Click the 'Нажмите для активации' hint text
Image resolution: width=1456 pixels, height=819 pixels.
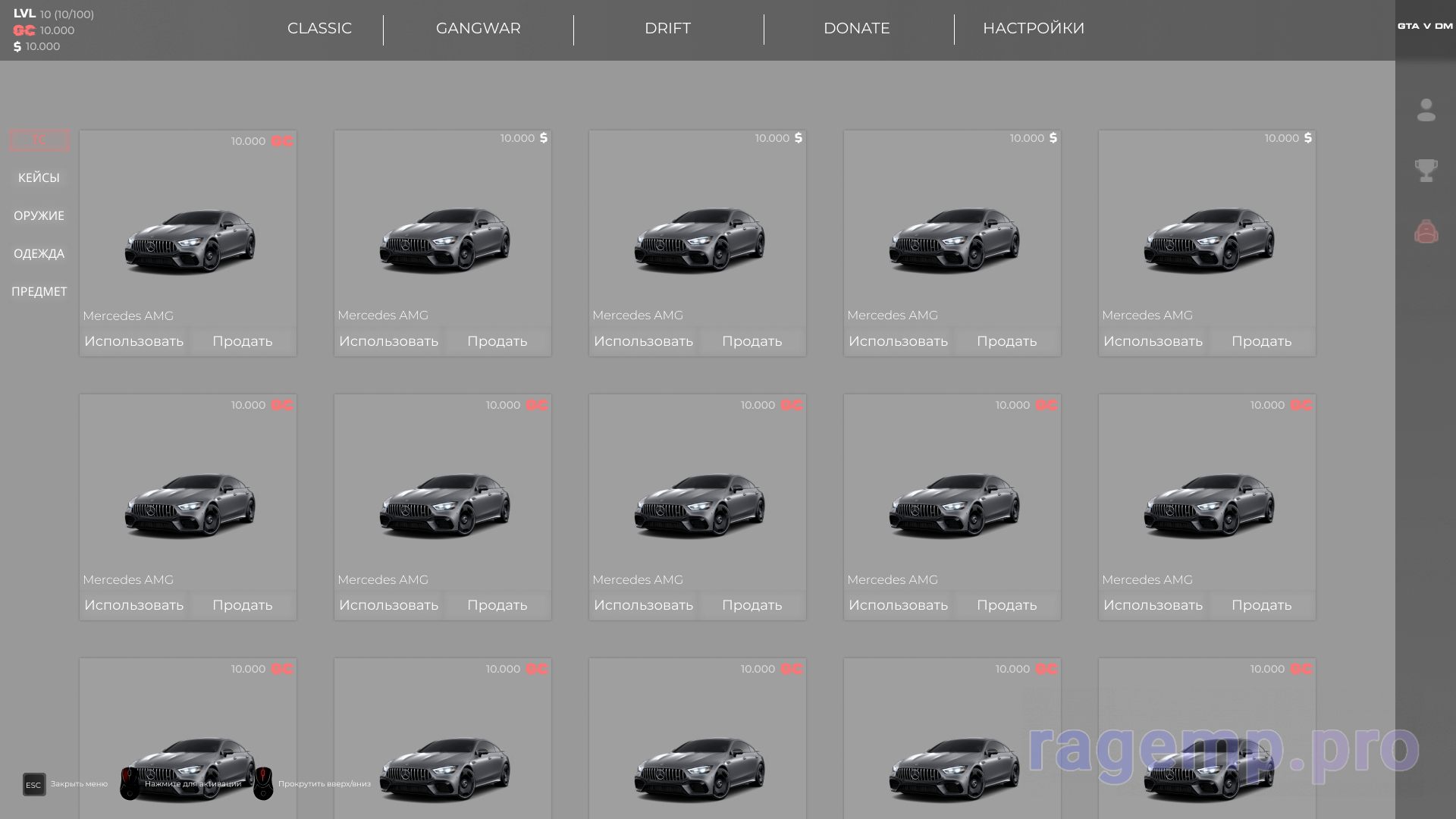[x=193, y=784]
